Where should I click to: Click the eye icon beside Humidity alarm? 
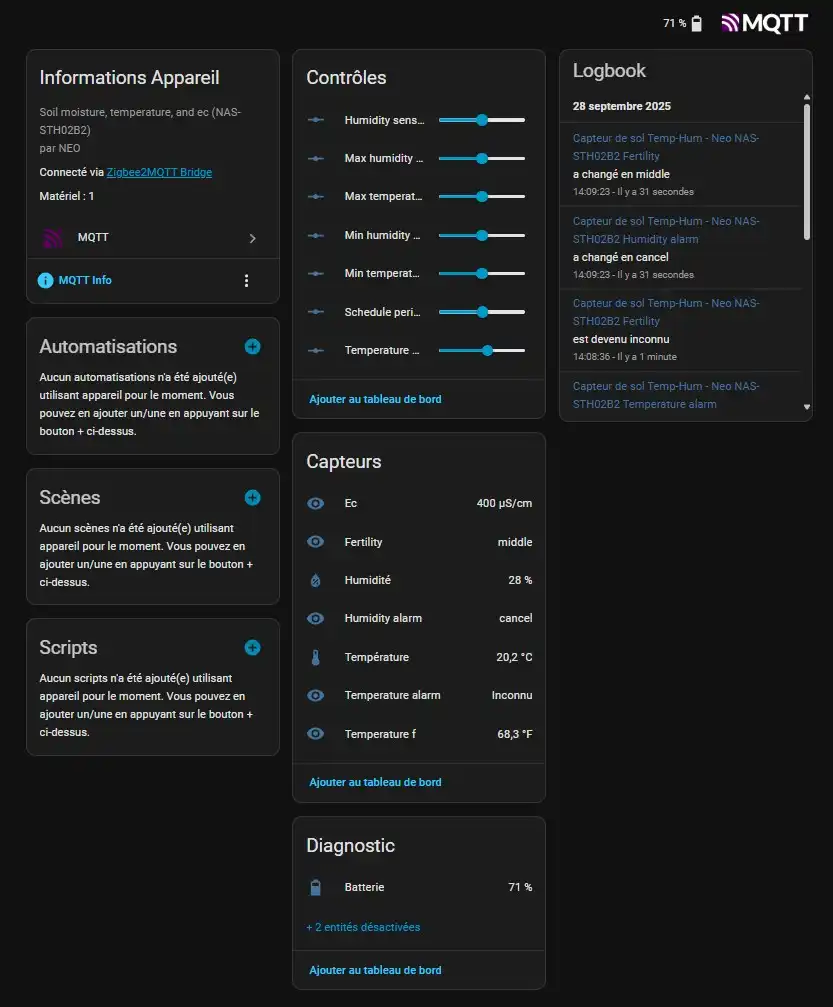(x=316, y=618)
